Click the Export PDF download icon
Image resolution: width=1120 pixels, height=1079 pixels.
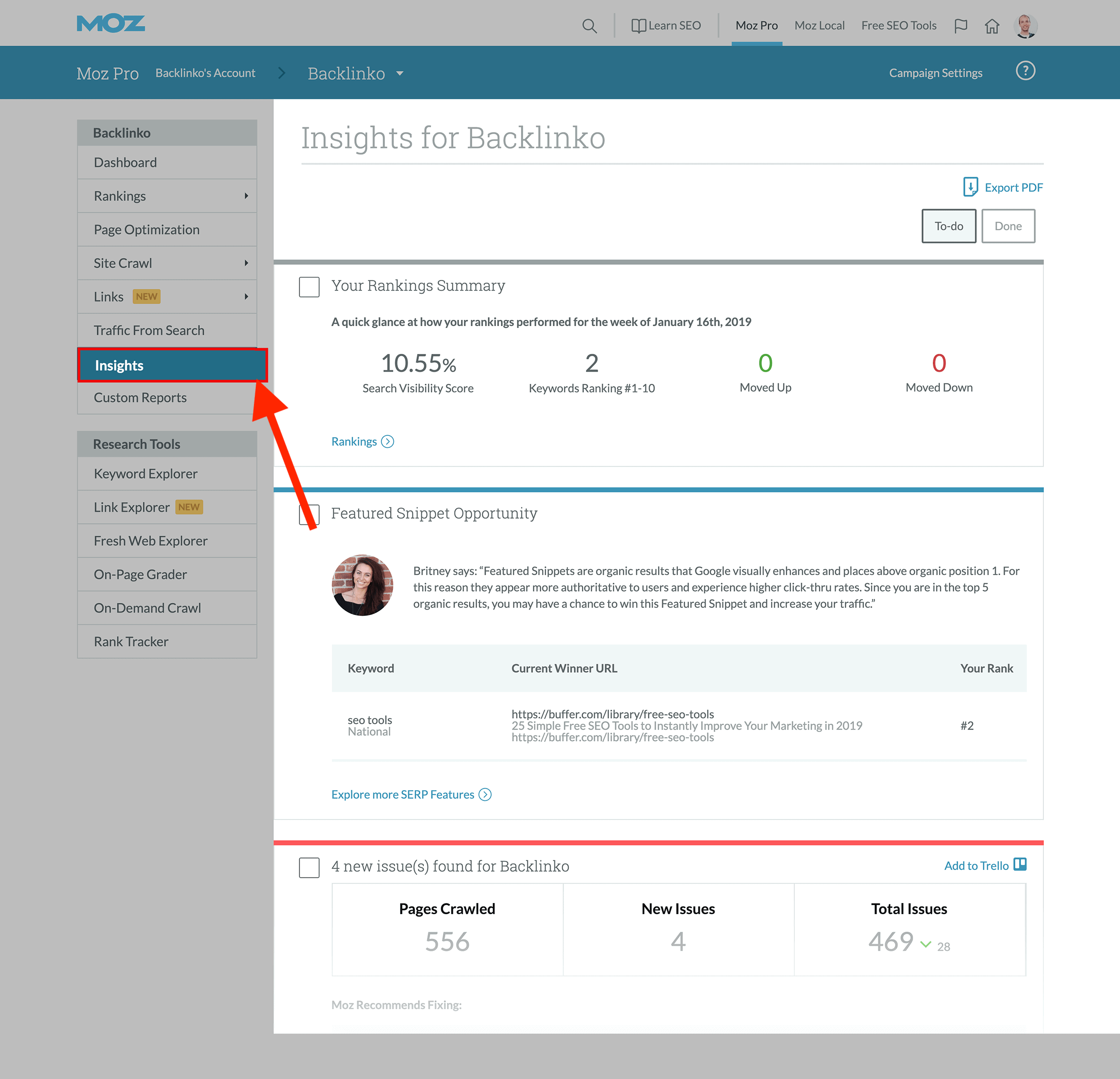[970, 187]
